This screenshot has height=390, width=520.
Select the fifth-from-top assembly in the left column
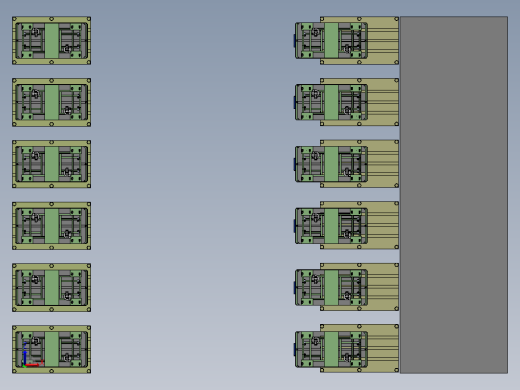(x=52, y=288)
